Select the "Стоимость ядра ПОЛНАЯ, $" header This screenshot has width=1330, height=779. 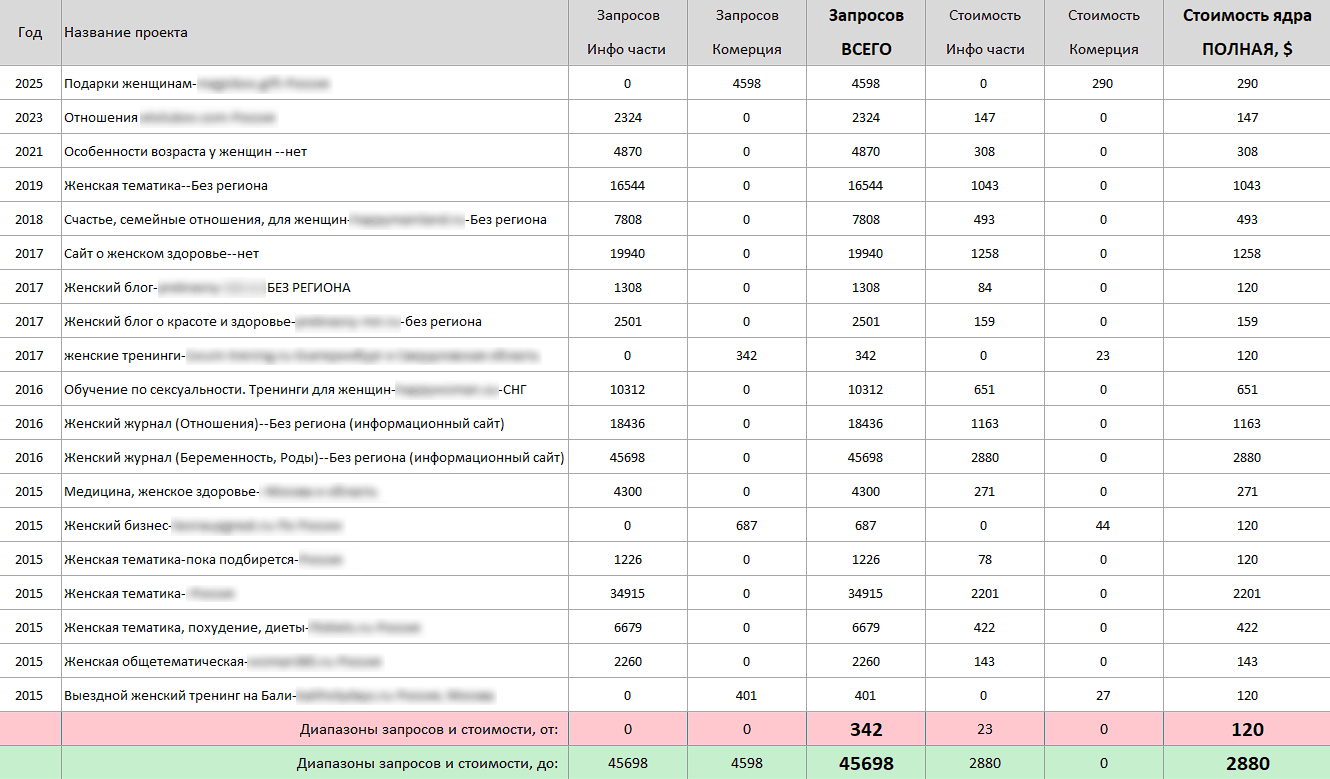1246,32
